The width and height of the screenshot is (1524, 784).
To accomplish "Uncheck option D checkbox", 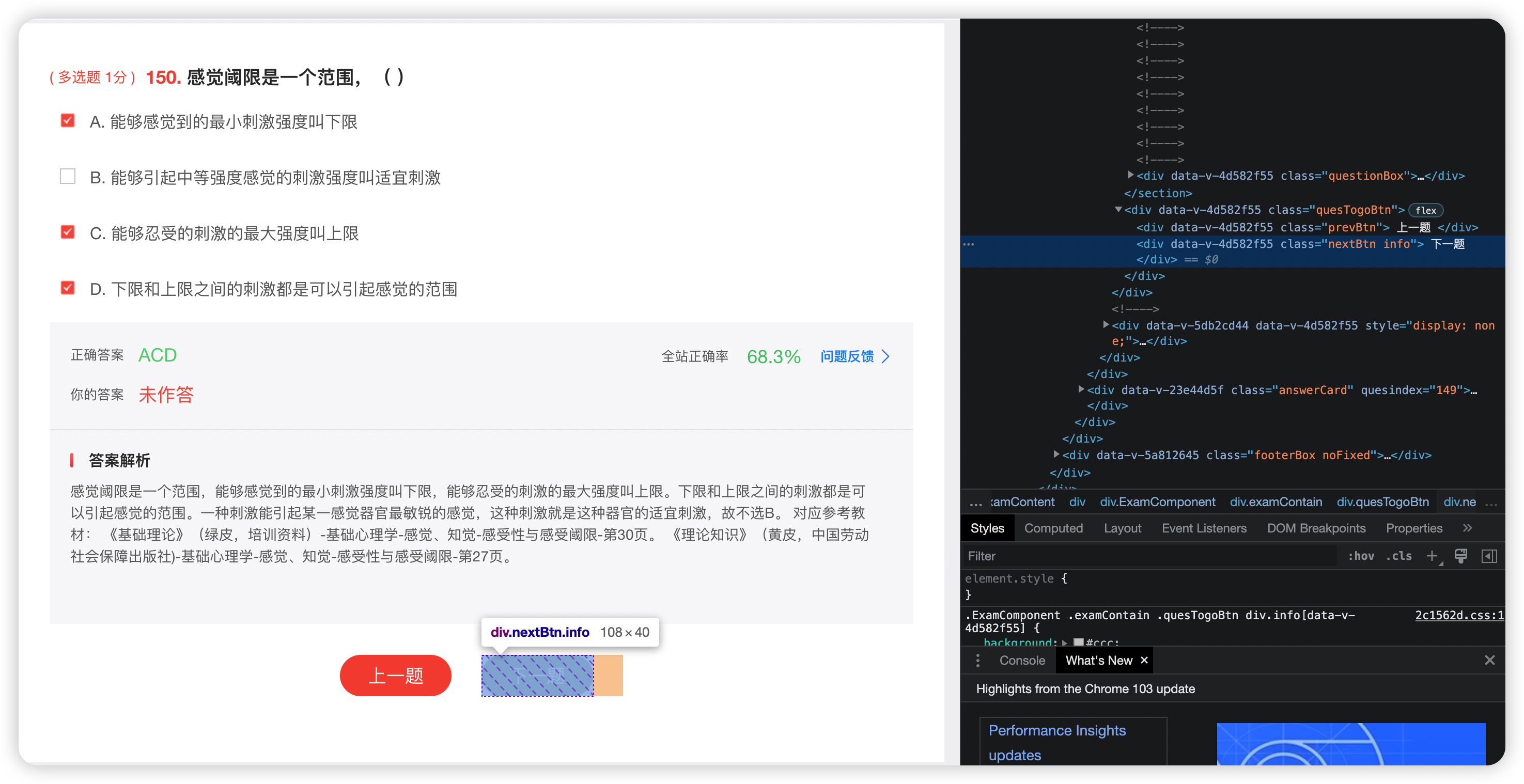I will click(x=68, y=288).
